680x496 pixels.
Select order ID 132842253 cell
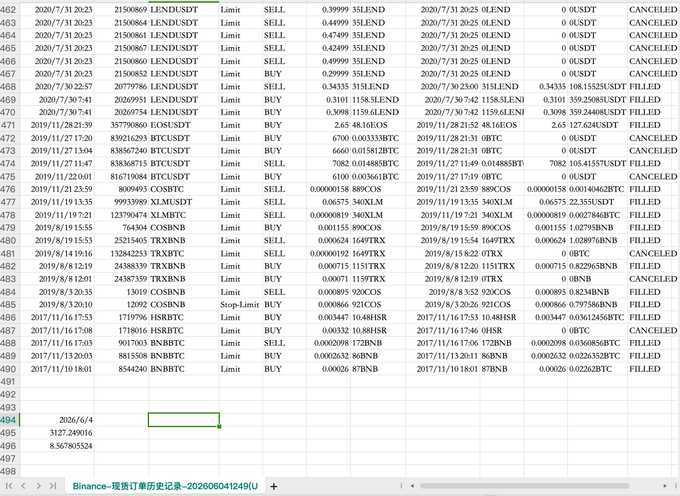(x=121, y=254)
